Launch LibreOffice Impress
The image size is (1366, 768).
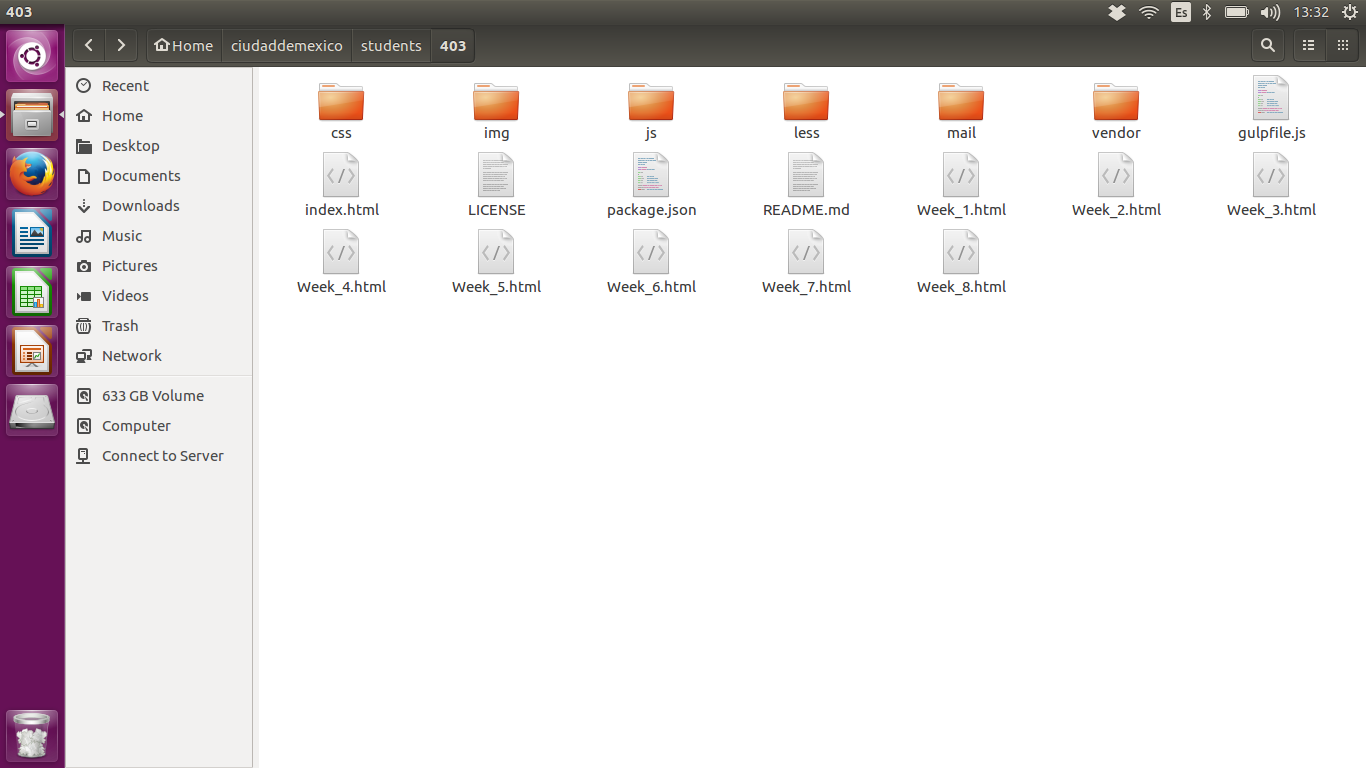[32, 351]
